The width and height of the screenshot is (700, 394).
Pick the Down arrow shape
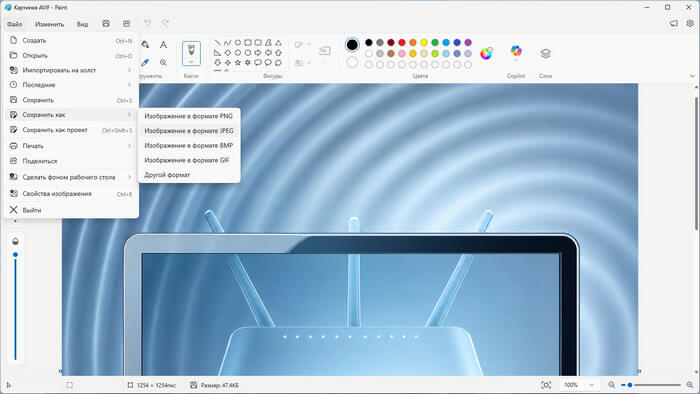point(217,62)
